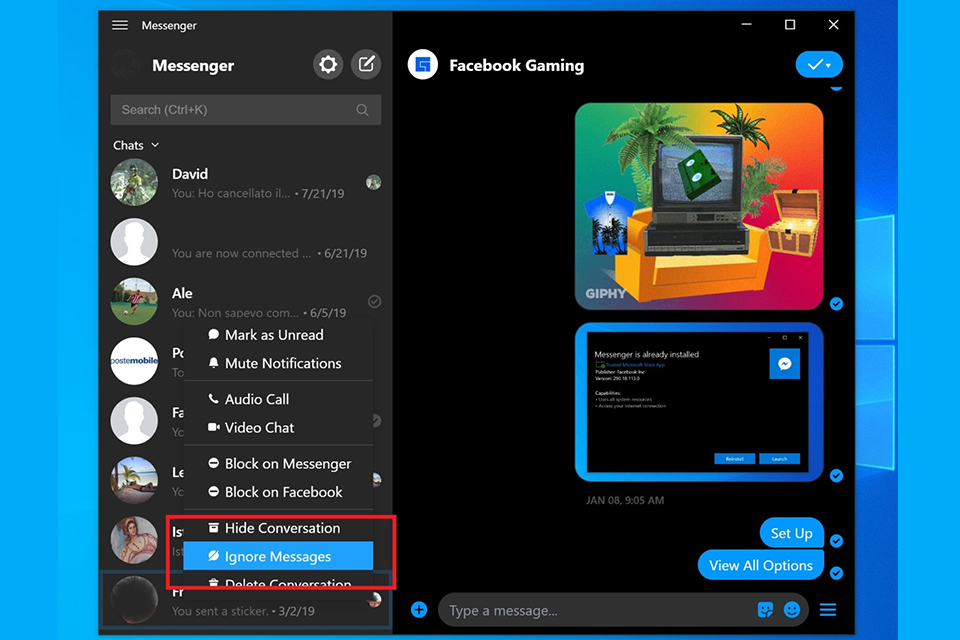960x640 pixels.
Task: Click the Set Up button
Action: [791, 533]
